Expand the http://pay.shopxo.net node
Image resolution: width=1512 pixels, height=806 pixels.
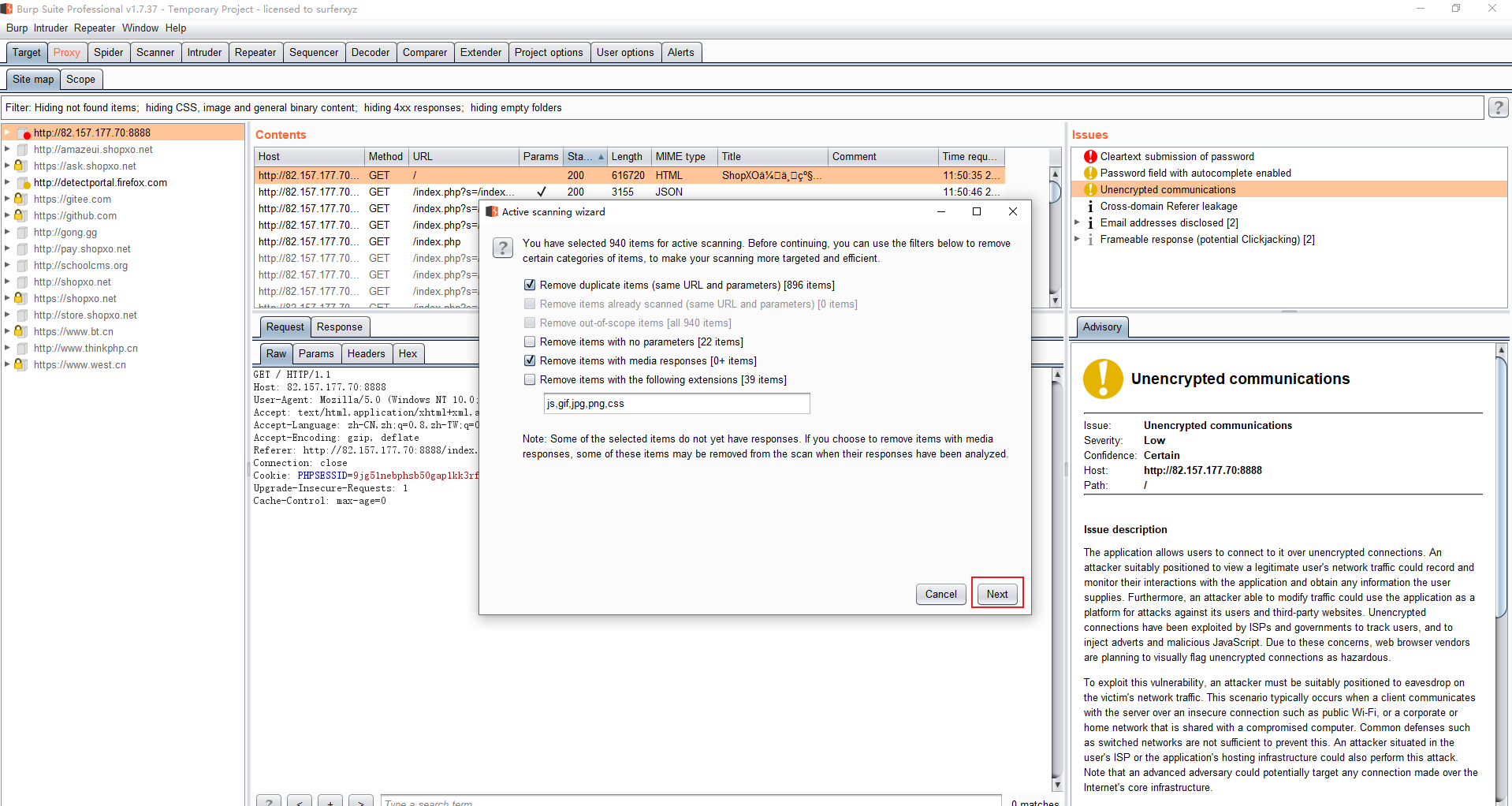7,248
